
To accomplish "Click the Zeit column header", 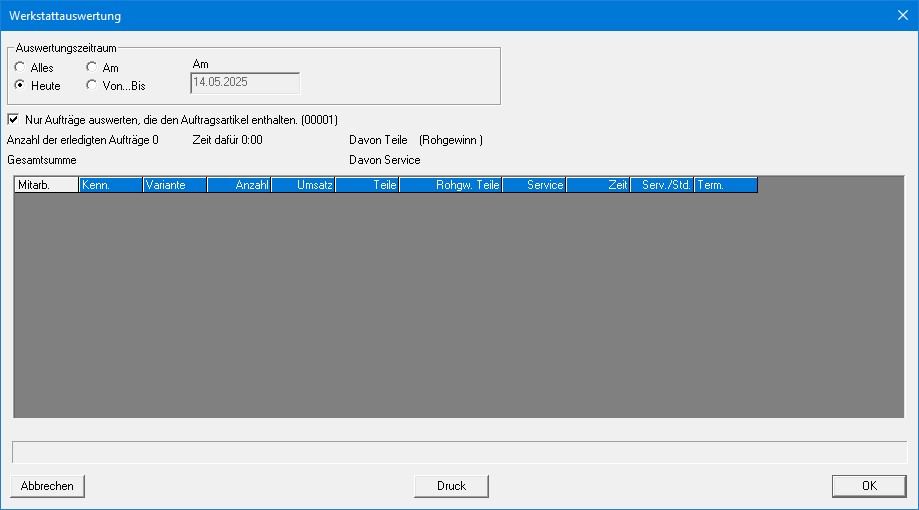I will [x=598, y=185].
